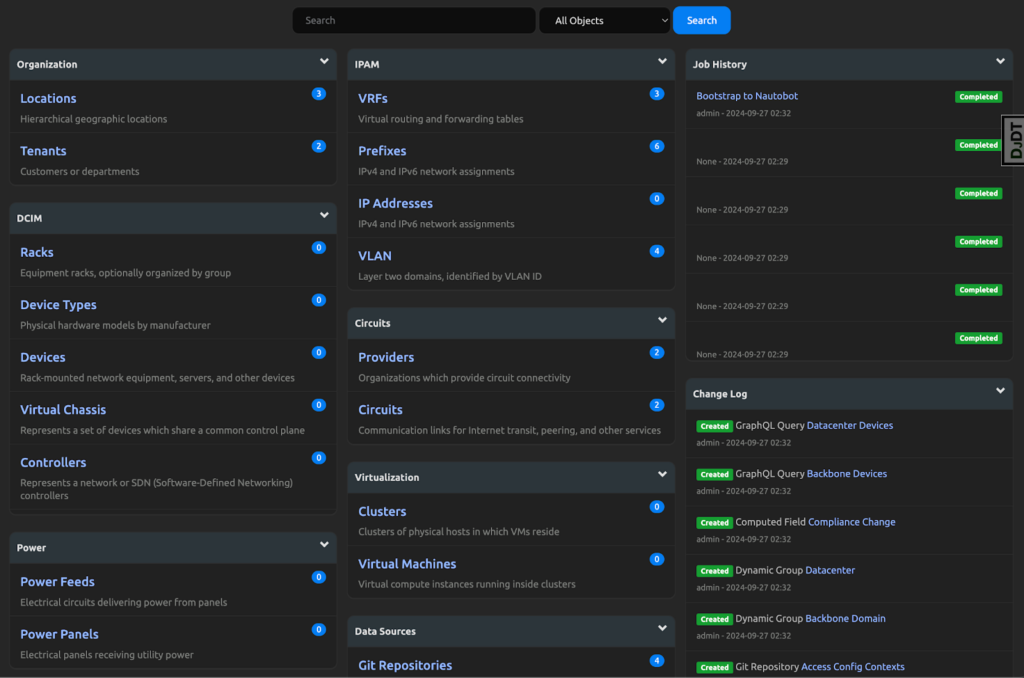
Task: Collapse the DCIM panel chevron
Action: 324,216
